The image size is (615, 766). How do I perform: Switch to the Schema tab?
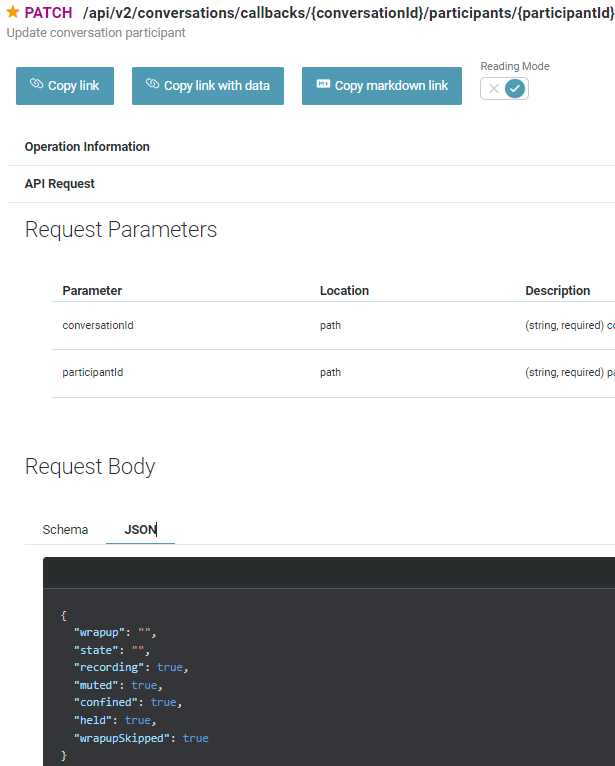pos(65,529)
